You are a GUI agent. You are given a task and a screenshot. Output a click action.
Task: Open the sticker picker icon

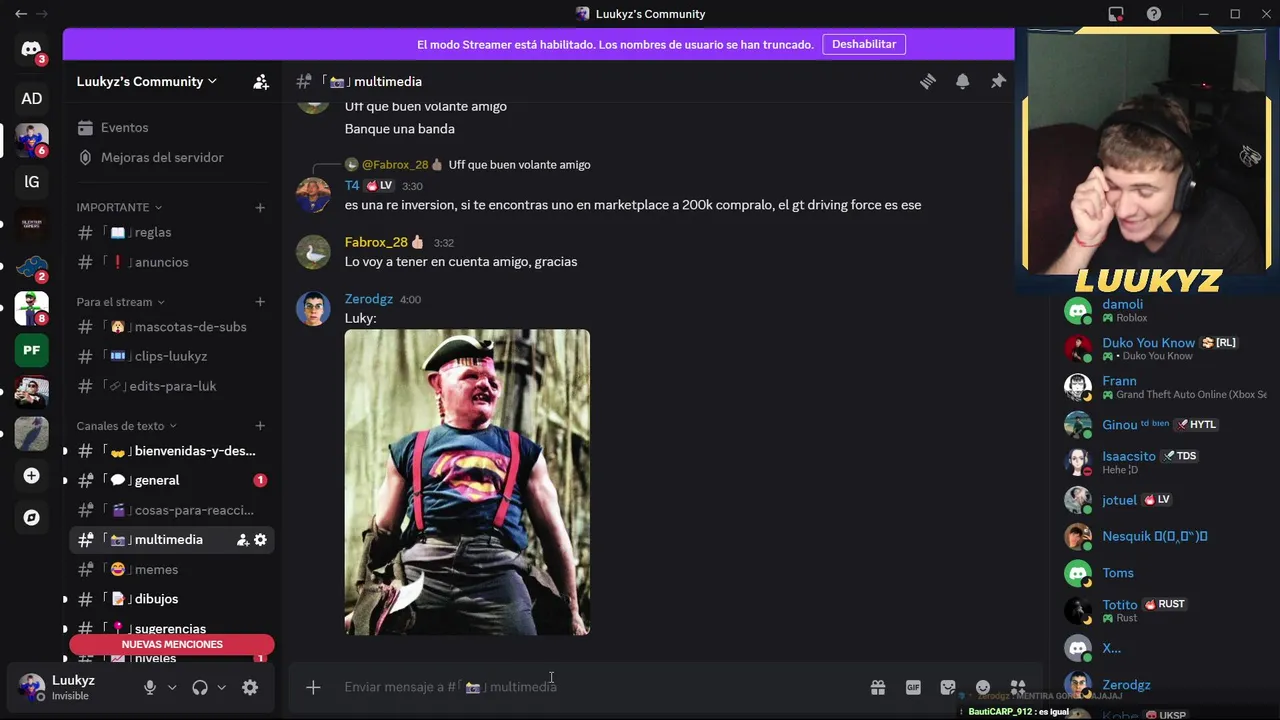click(948, 687)
